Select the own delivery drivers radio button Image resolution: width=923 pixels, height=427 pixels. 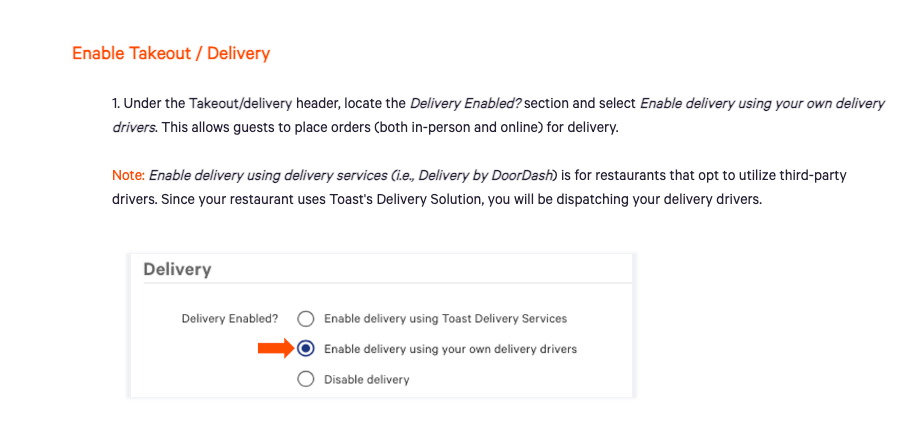[x=306, y=349]
